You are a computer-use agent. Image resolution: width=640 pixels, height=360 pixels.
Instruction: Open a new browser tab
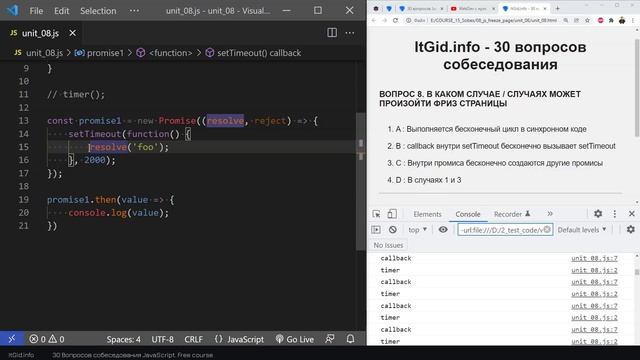tap(557, 9)
